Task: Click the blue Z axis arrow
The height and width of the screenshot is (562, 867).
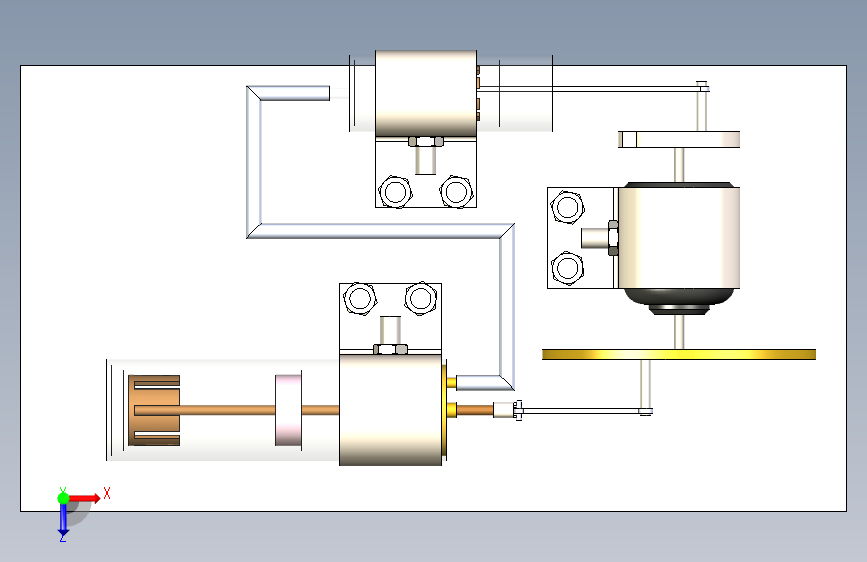Action: pyautogui.click(x=63, y=520)
